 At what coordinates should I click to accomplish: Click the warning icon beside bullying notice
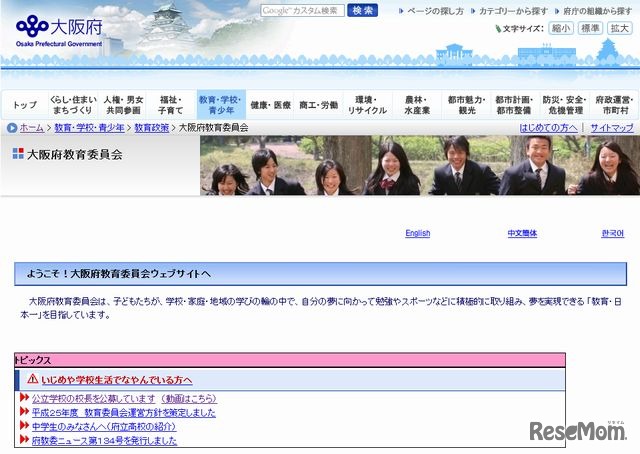click(x=32, y=380)
